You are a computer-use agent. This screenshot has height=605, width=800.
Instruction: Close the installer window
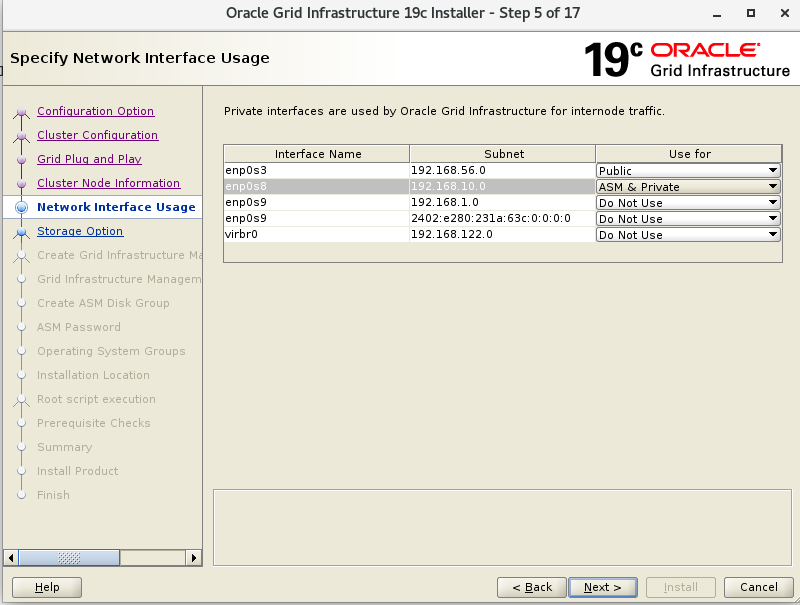click(x=785, y=13)
